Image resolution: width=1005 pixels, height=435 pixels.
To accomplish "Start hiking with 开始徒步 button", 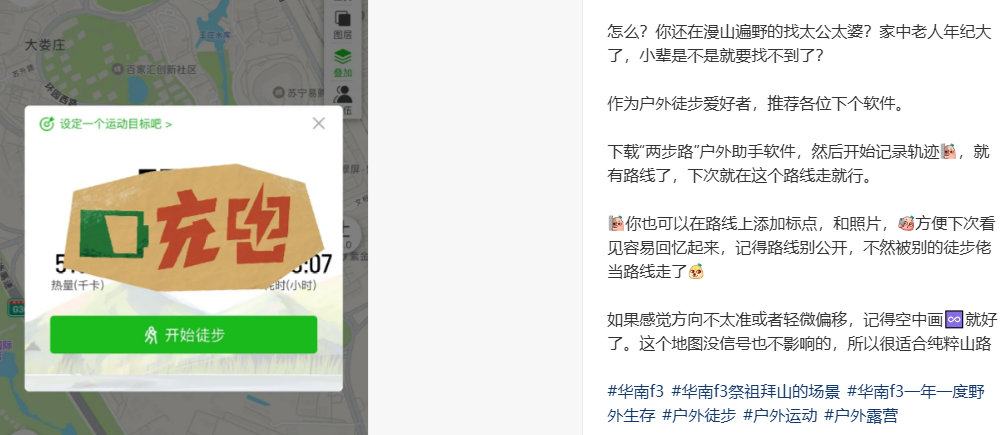I will 183,334.
